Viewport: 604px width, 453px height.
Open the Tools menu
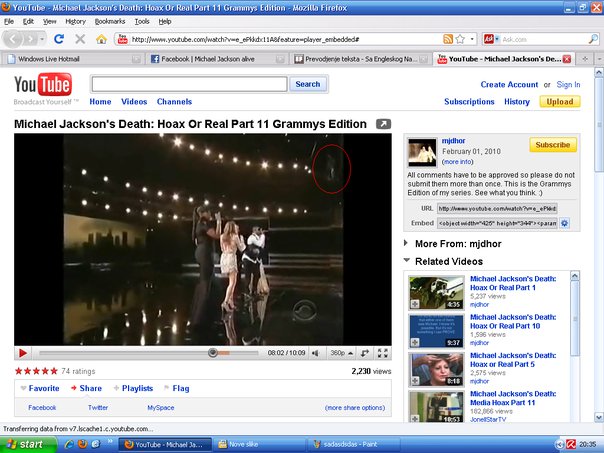[142, 22]
